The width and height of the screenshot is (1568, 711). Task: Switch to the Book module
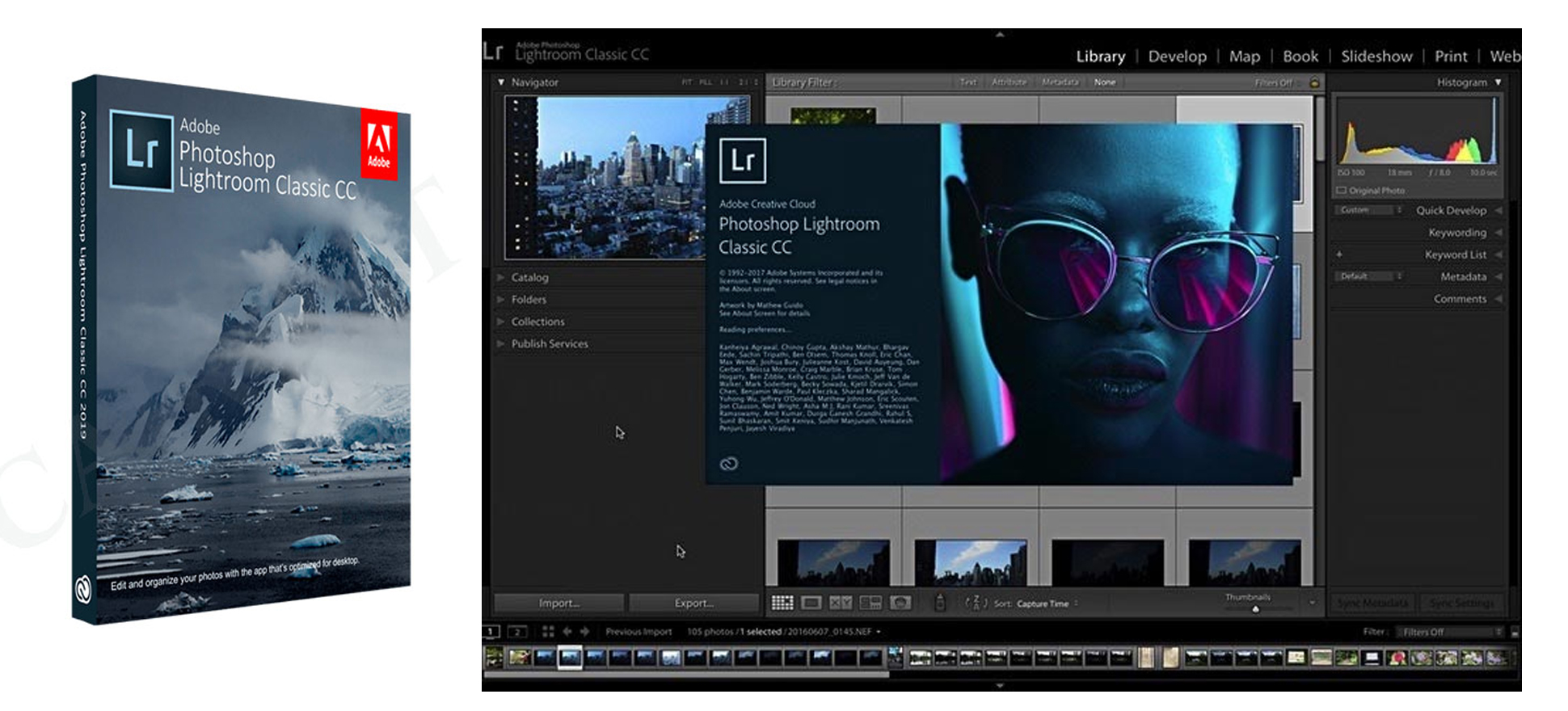1300,57
